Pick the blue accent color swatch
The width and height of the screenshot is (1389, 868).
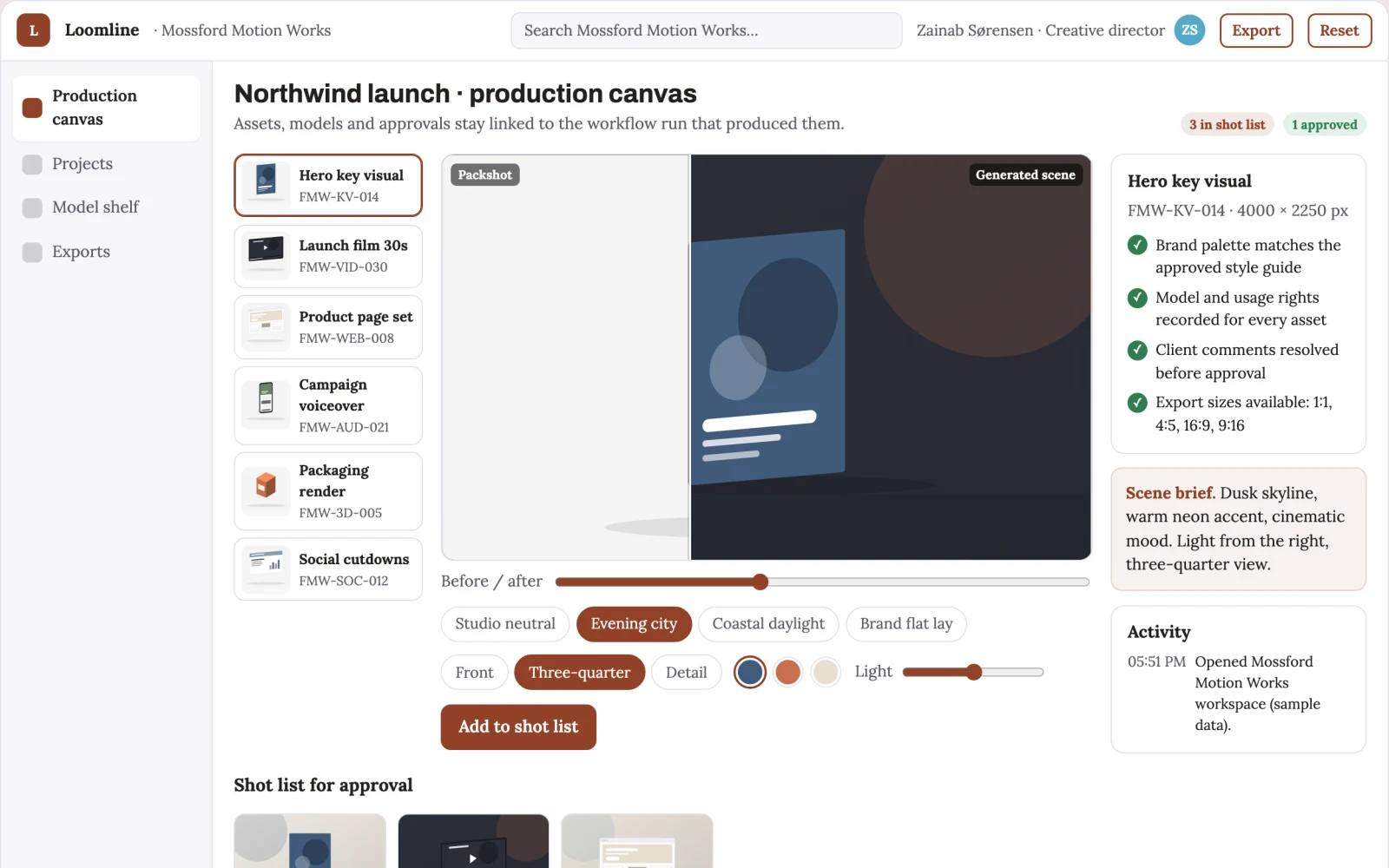coord(750,672)
